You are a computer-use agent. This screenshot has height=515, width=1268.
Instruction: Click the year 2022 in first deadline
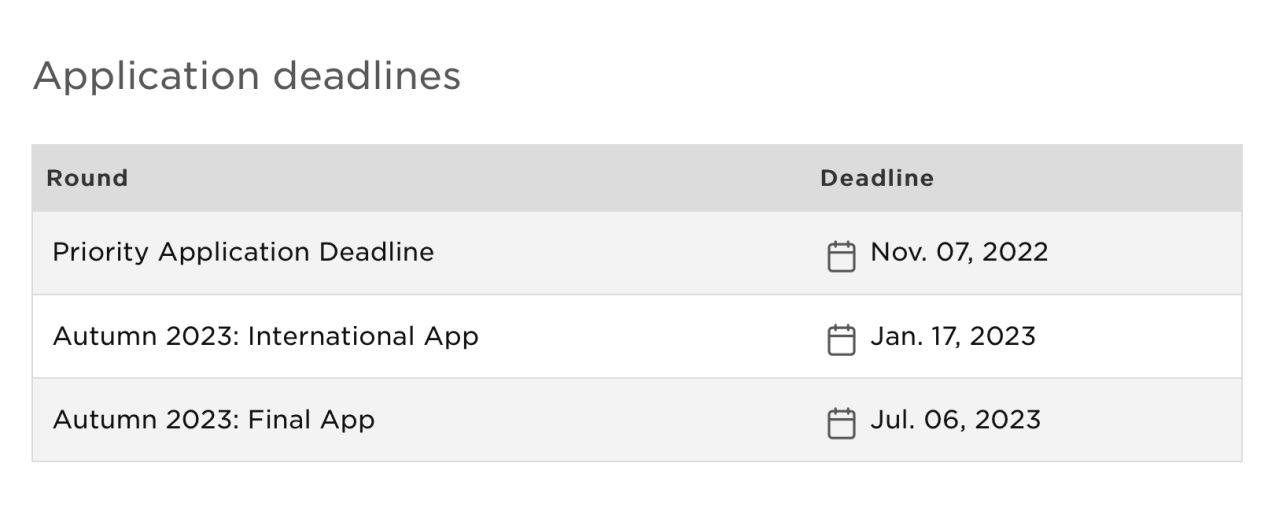(x=1015, y=252)
